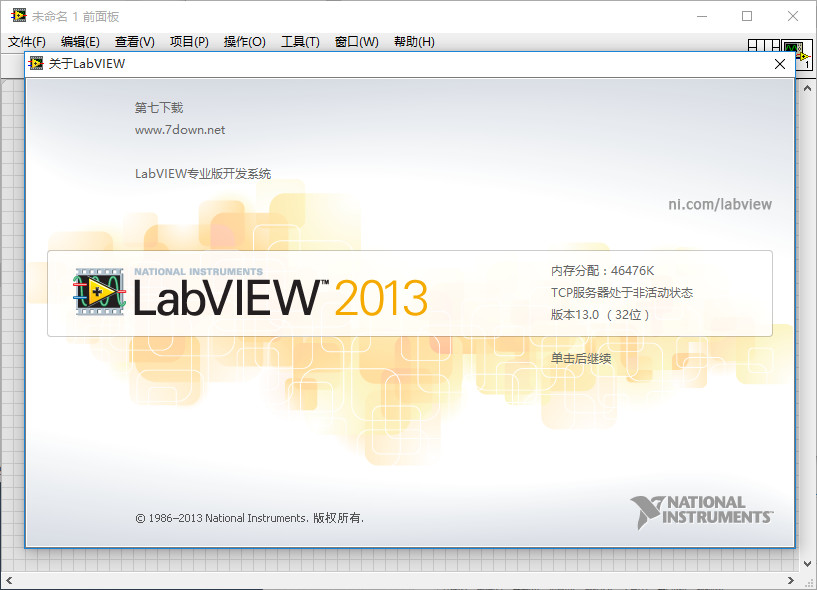Open the 操作(O) menu
The width and height of the screenshot is (817, 590).
tap(242, 41)
